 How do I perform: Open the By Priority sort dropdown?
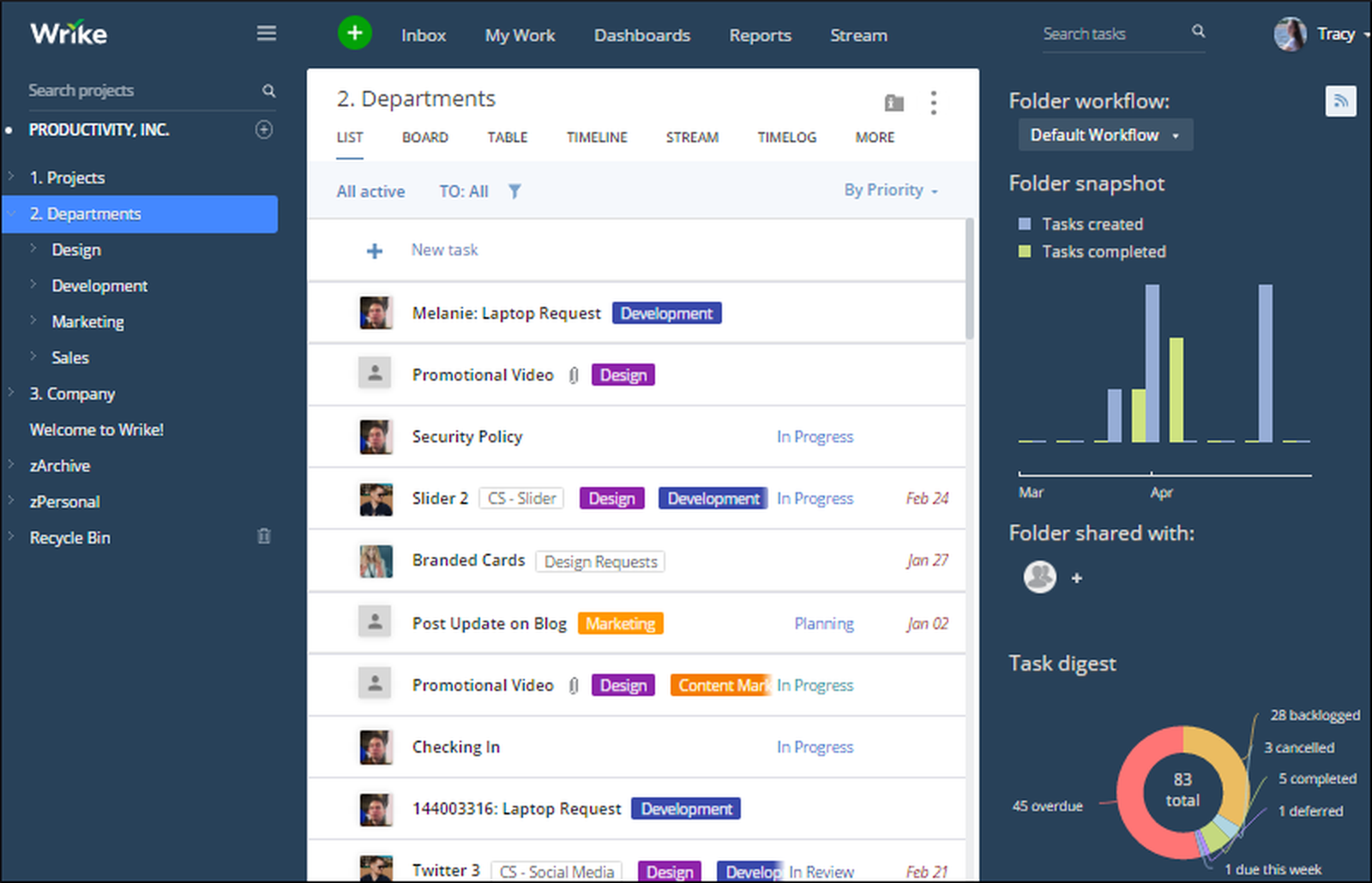889,190
